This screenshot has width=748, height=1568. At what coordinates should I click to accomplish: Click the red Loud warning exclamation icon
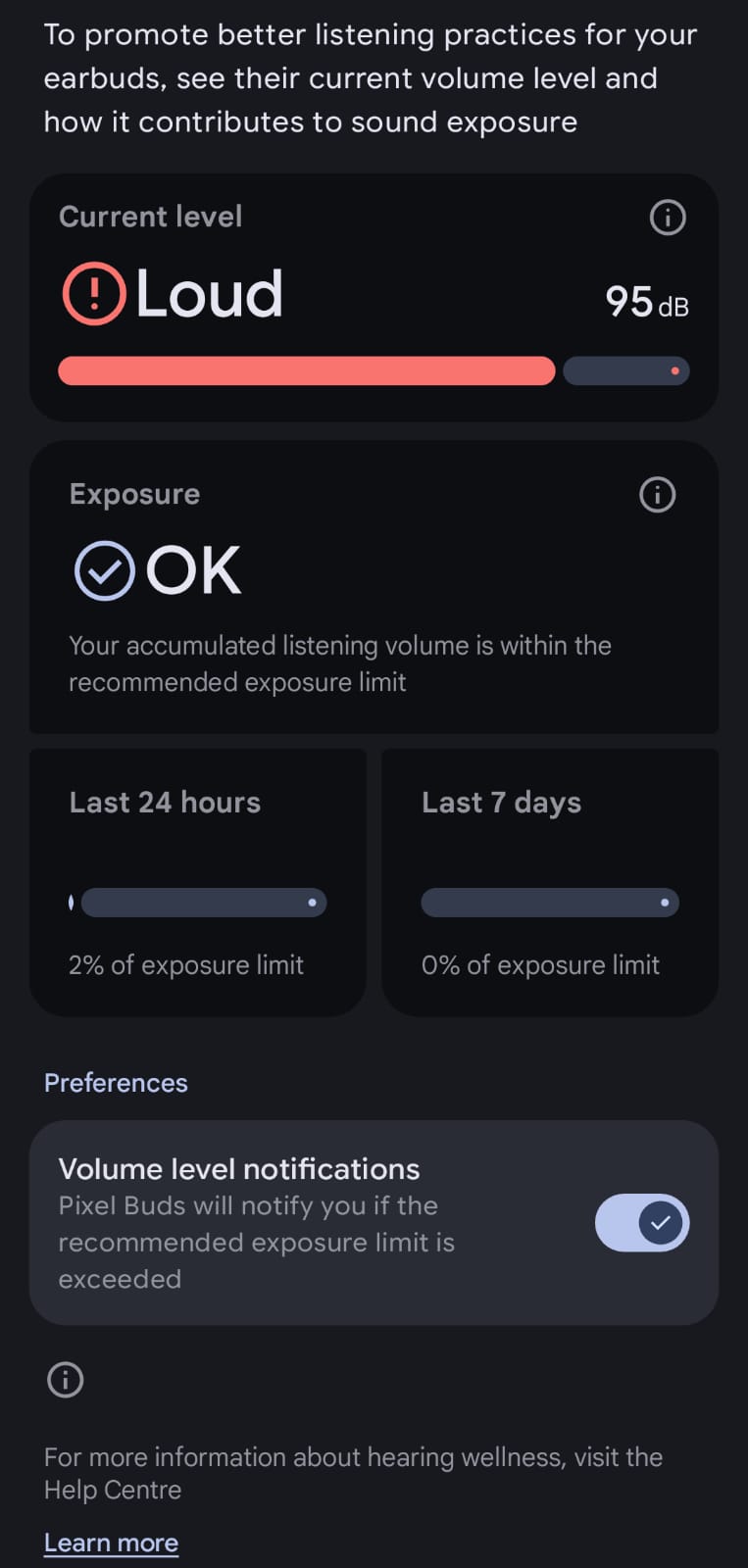tap(94, 293)
